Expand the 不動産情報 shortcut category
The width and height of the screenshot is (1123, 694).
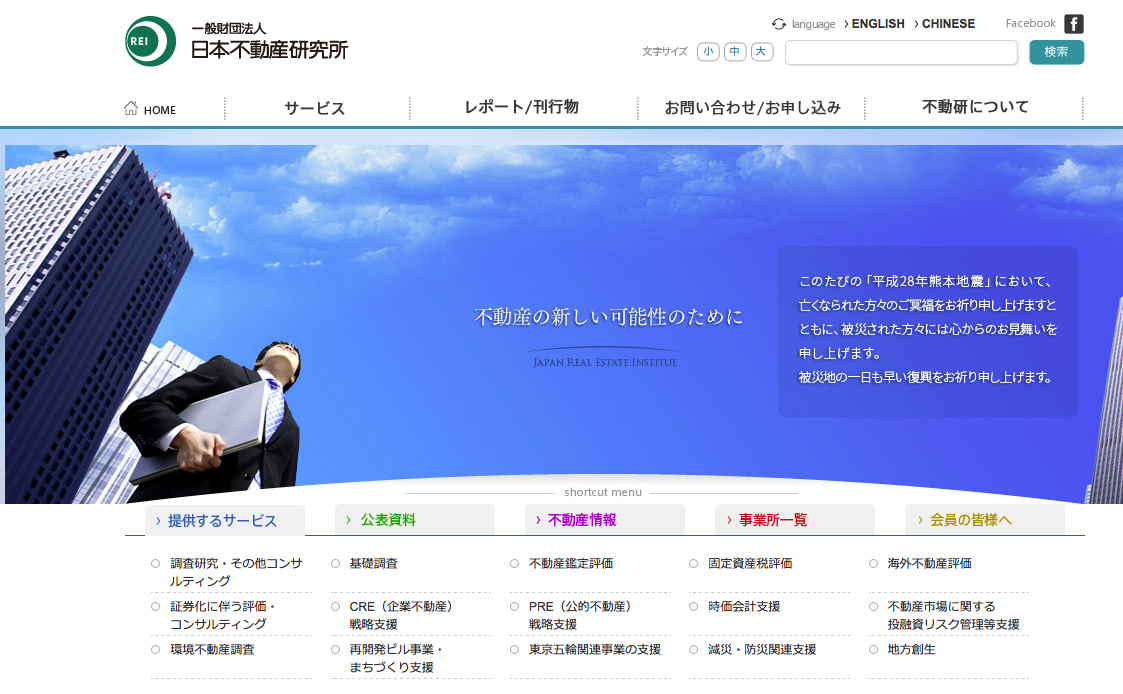584,519
